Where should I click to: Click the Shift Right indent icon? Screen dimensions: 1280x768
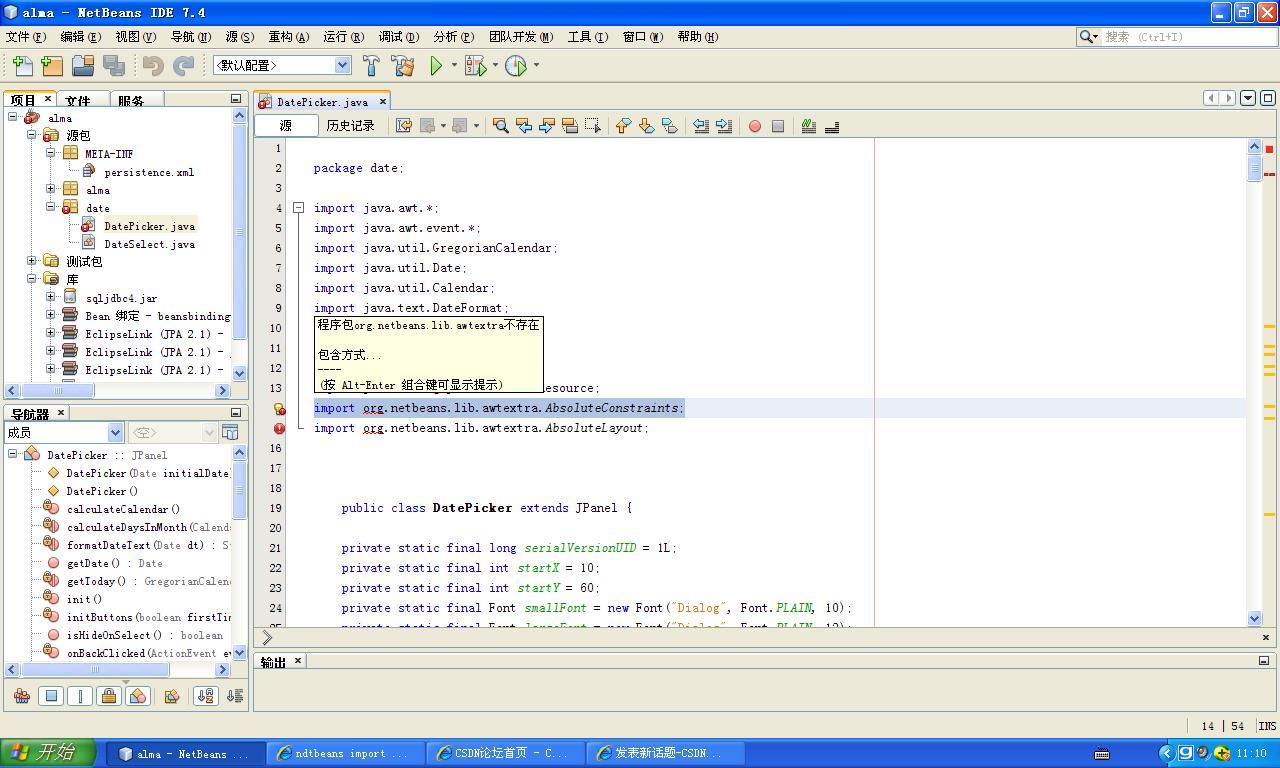point(723,125)
